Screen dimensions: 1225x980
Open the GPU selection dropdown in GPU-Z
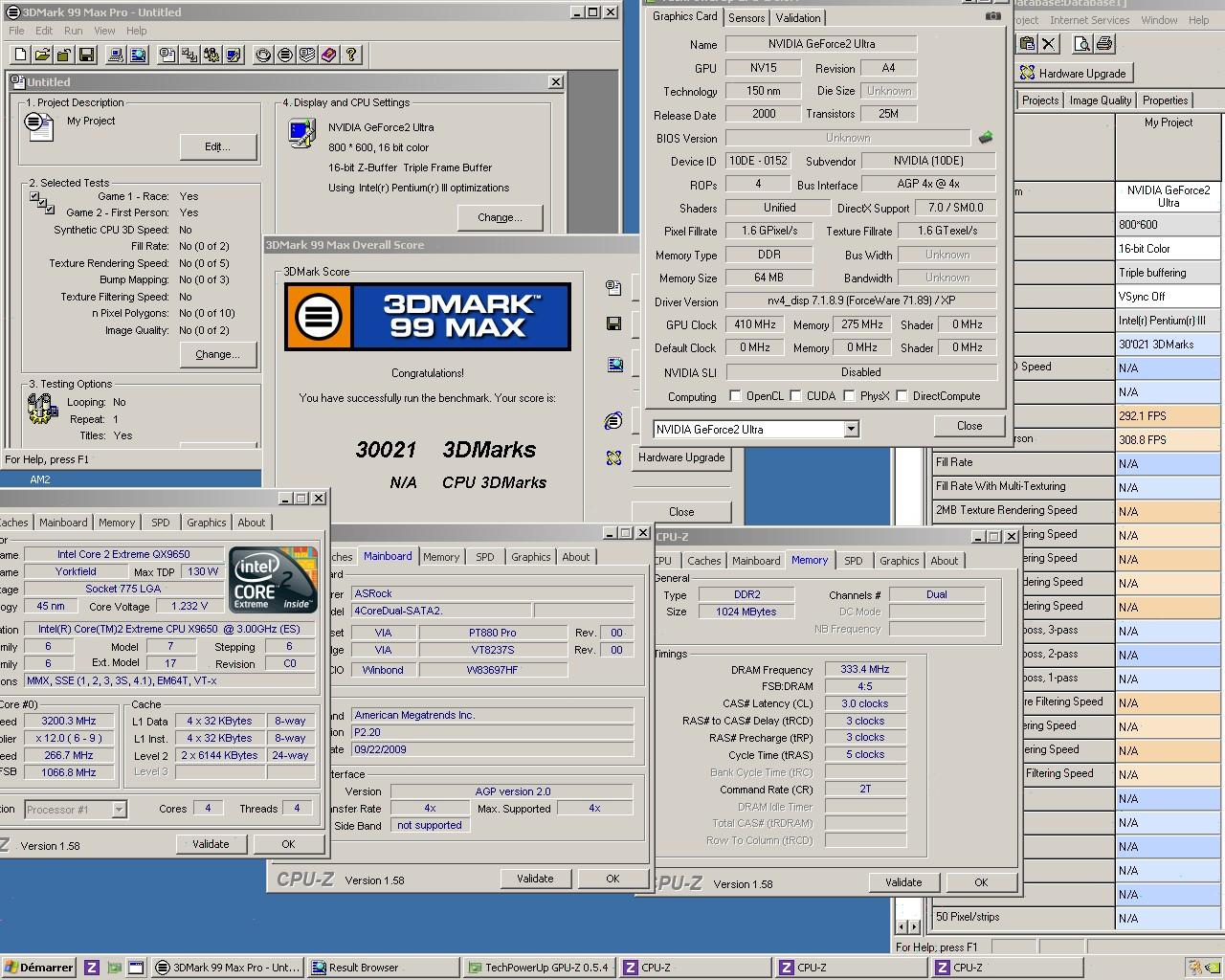[x=851, y=429]
